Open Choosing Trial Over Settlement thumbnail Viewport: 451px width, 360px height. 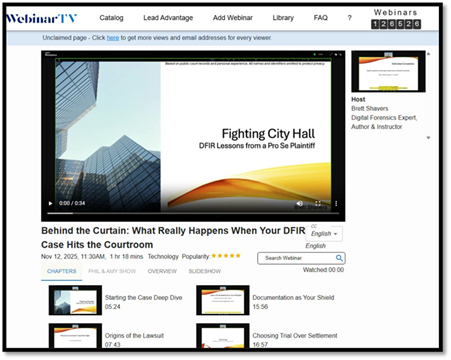pos(223,336)
